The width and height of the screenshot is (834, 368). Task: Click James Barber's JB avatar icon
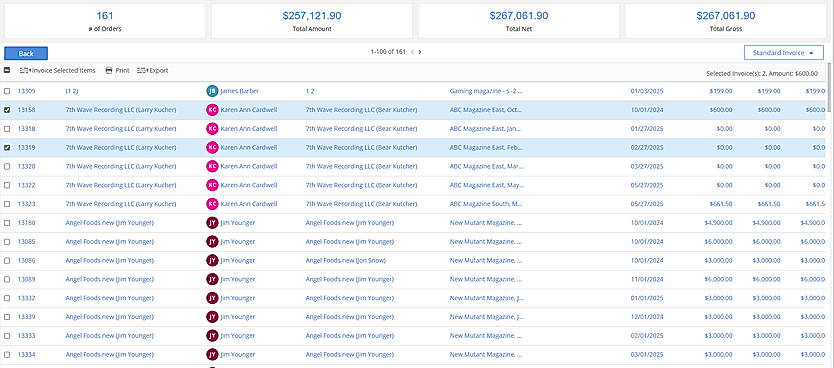[212, 91]
